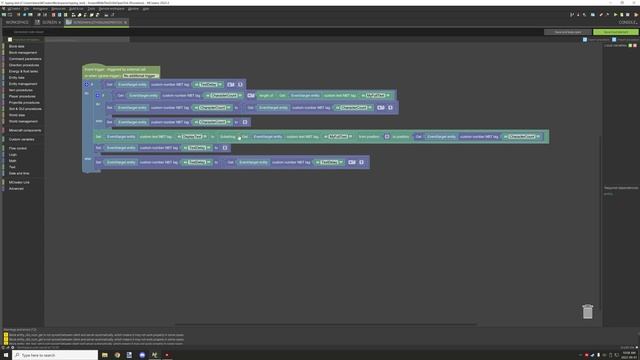Open the Build & run menu
This screenshot has width=640, height=360.
point(76,9)
